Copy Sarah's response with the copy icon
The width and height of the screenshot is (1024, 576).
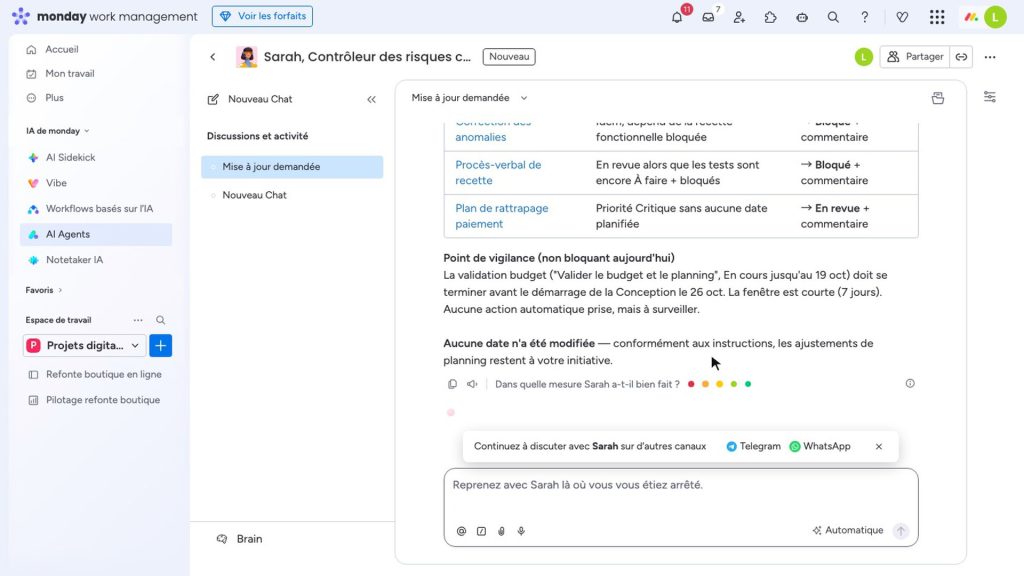point(453,384)
